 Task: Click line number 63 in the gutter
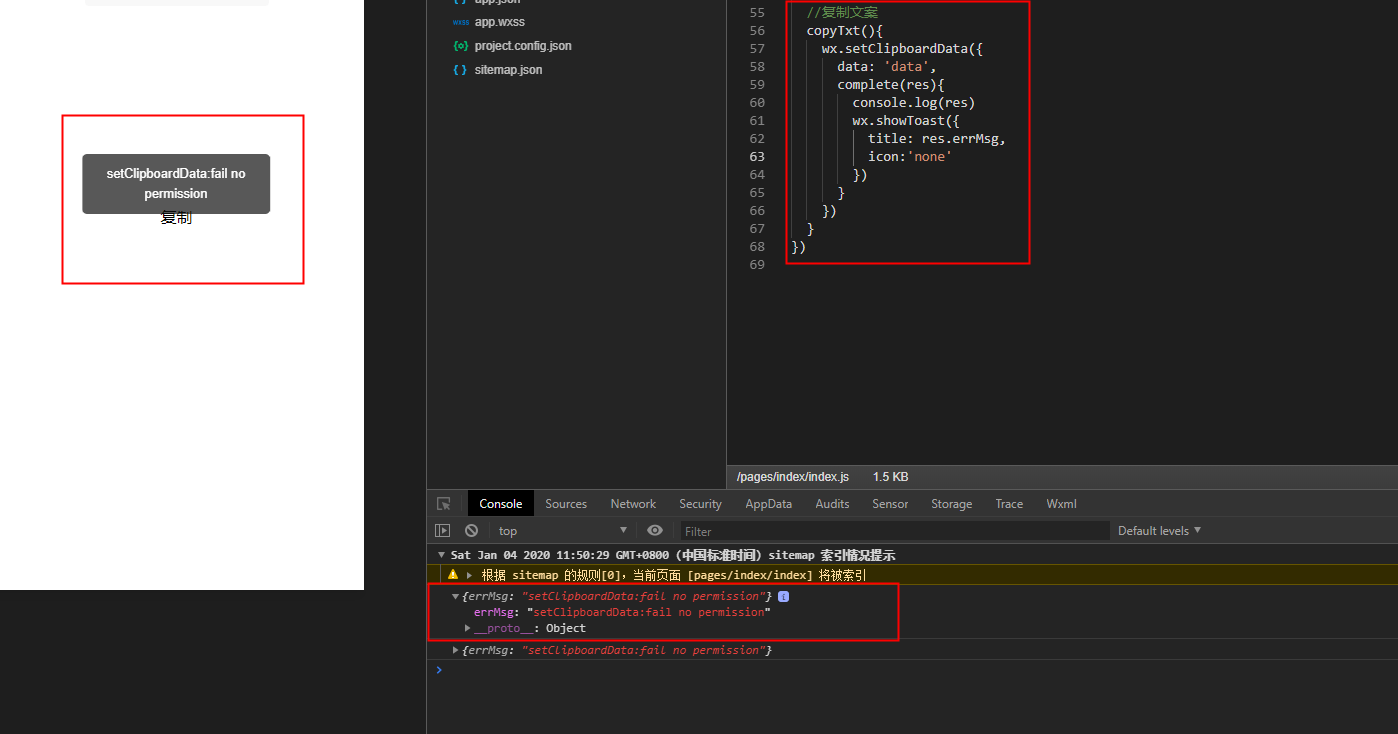click(757, 157)
